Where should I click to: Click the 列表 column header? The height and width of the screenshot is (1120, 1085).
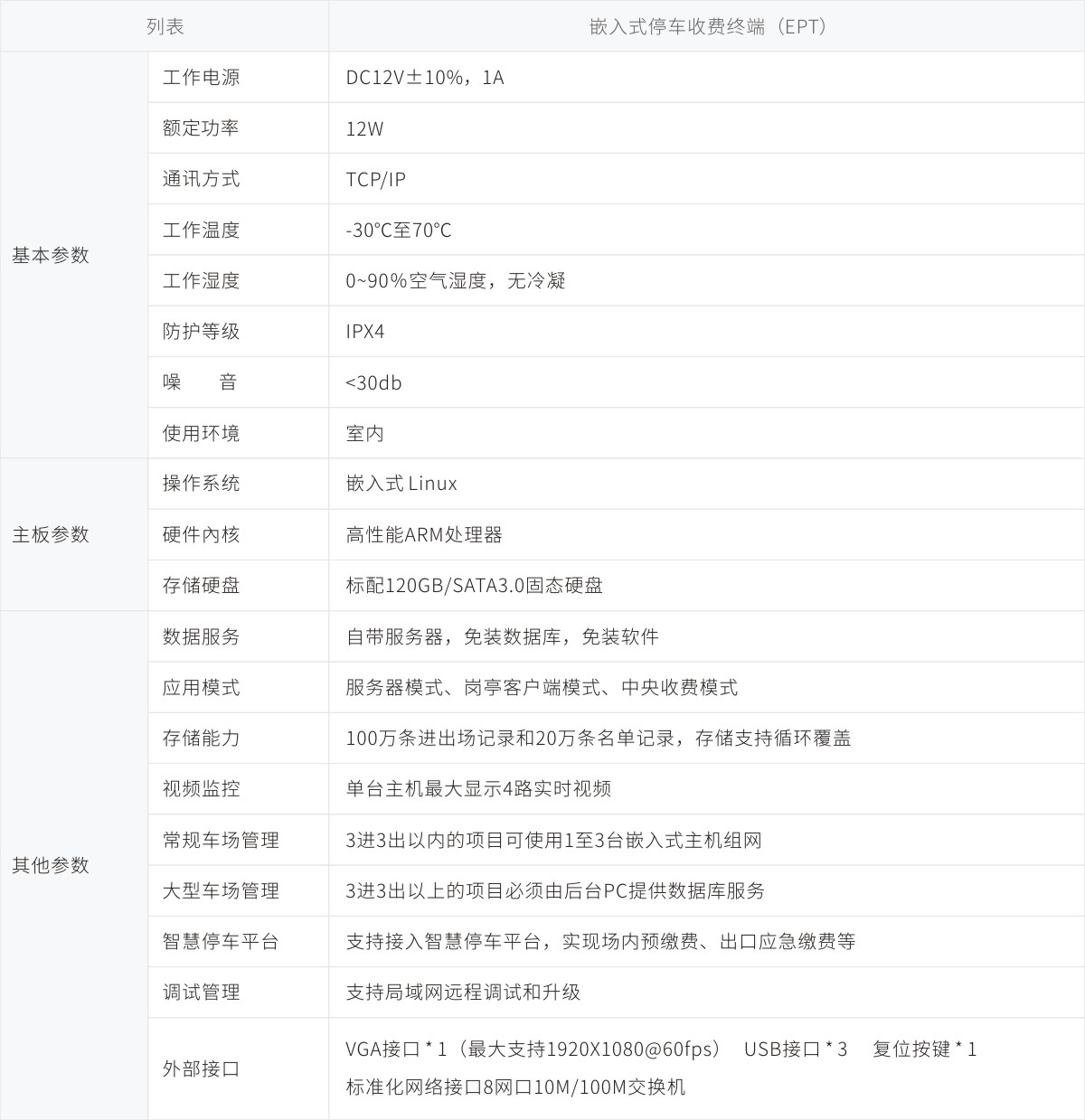(165, 26)
